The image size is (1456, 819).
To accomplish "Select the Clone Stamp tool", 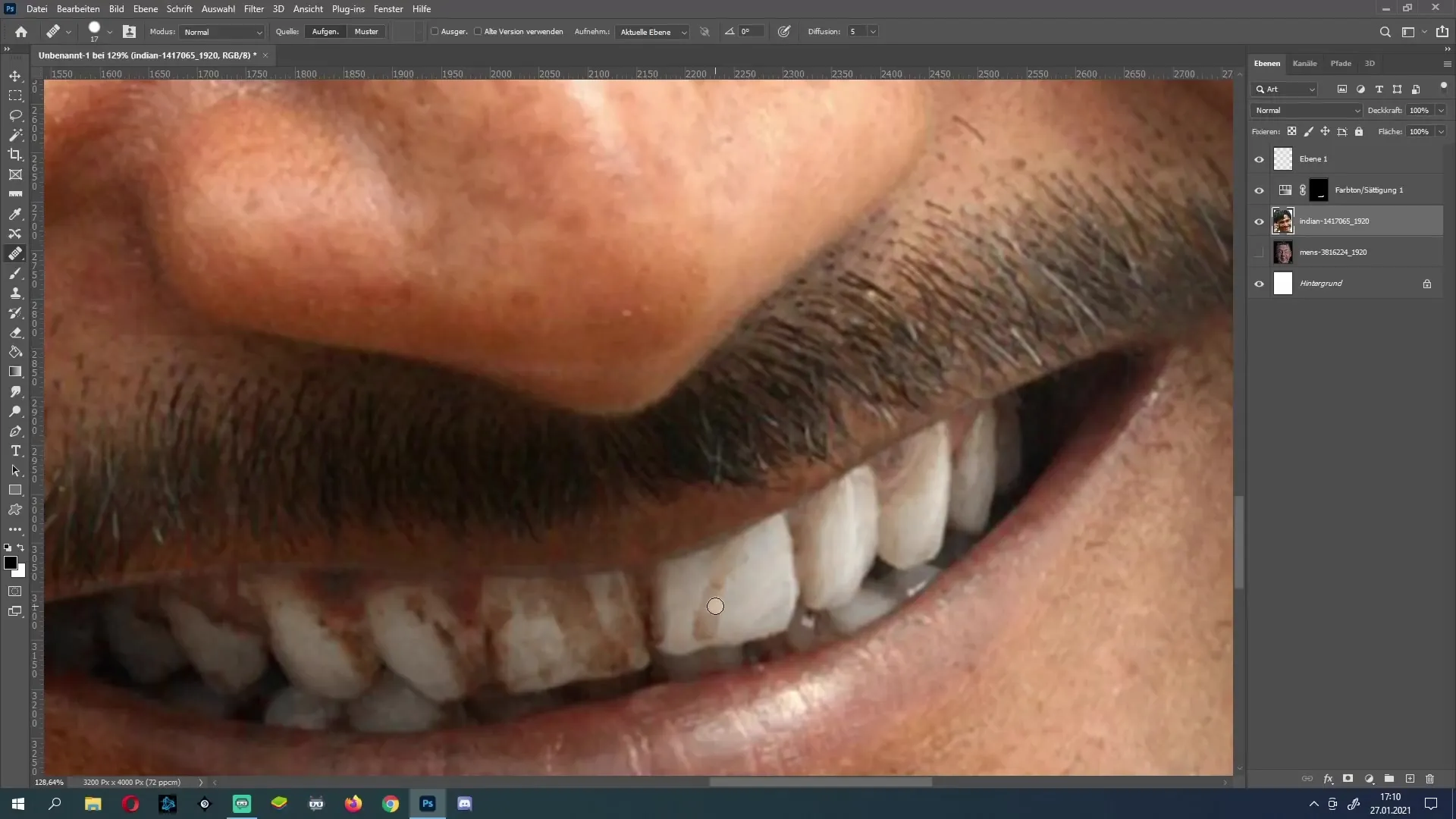I will [x=15, y=293].
